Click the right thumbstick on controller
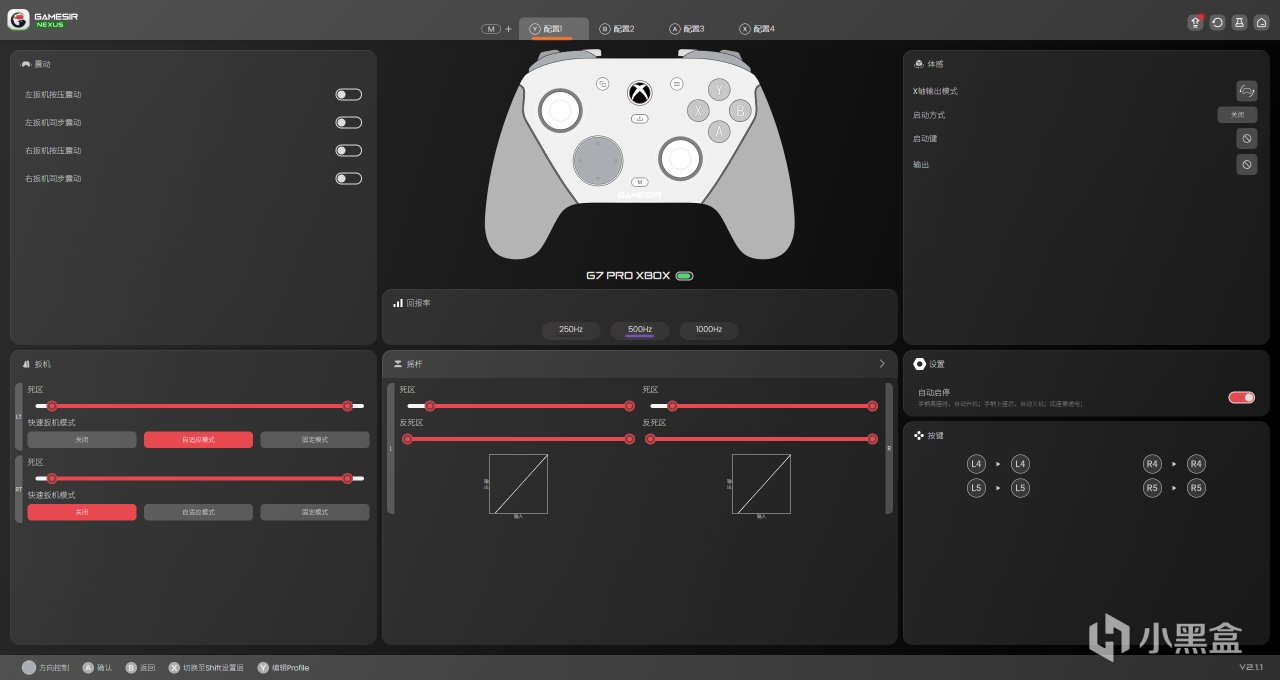This screenshot has width=1280, height=680. (680, 158)
